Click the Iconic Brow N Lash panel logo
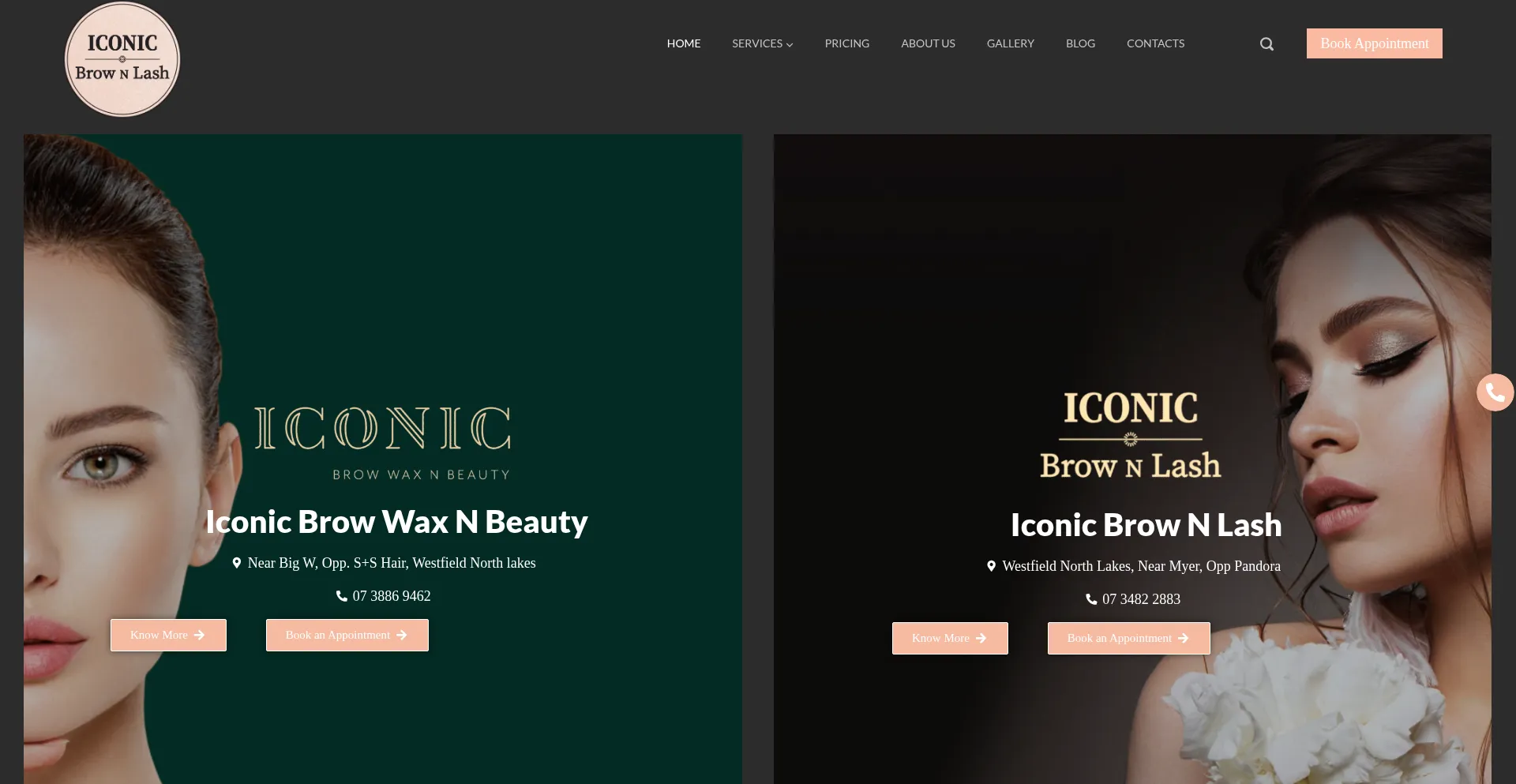The width and height of the screenshot is (1516, 784). [1131, 436]
